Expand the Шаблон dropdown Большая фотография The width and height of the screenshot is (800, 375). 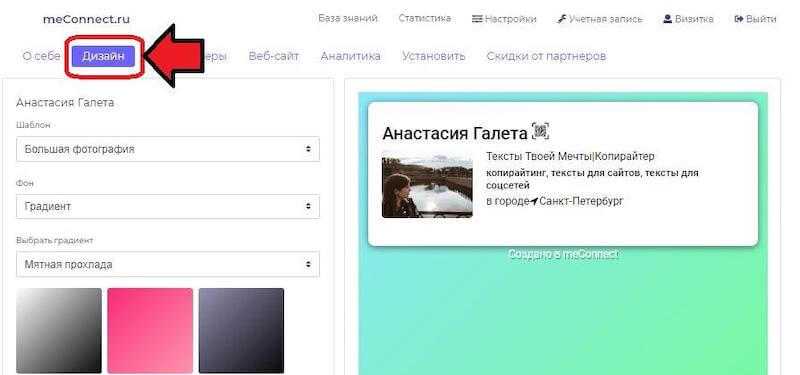tap(168, 149)
